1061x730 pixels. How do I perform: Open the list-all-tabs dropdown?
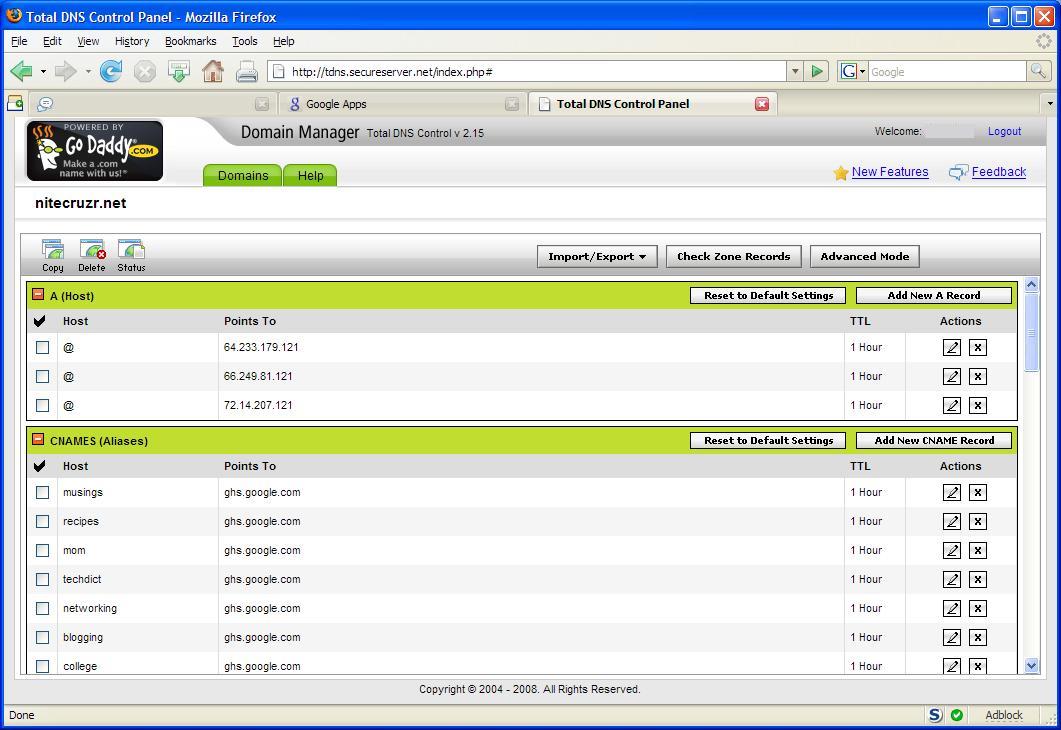1049,104
